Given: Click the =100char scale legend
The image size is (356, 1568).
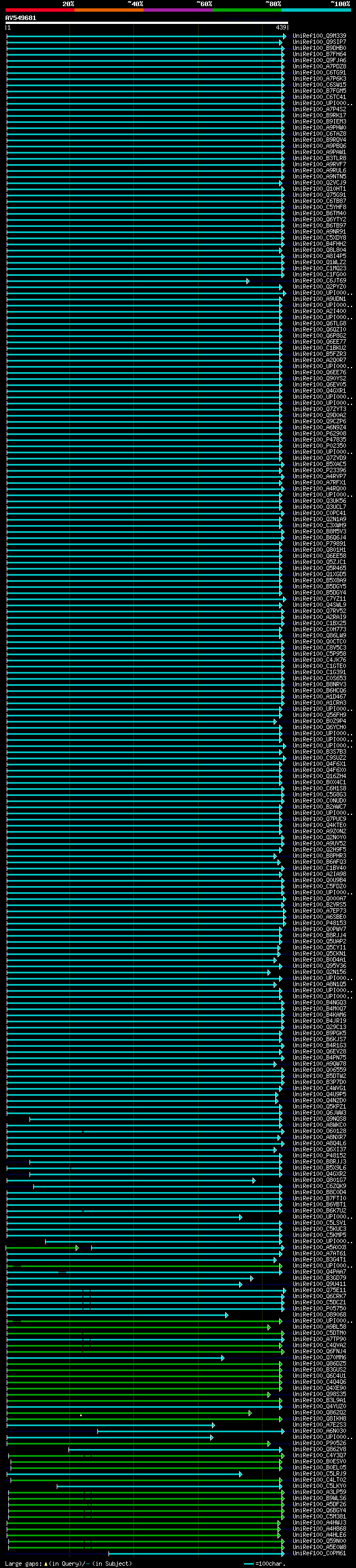Looking at the screenshot, I should click(x=264, y=1564).
